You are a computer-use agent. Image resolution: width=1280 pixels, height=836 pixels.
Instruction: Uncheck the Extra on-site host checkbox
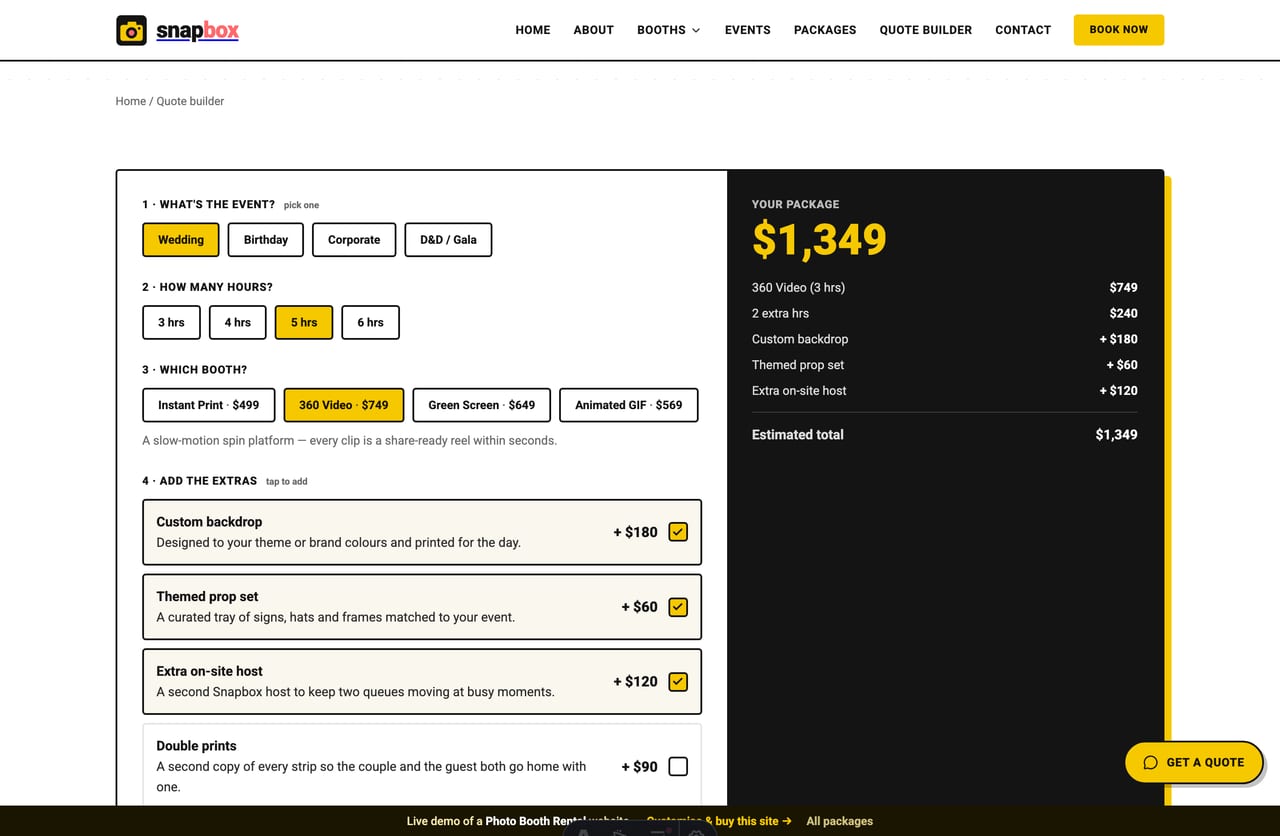click(x=678, y=682)
